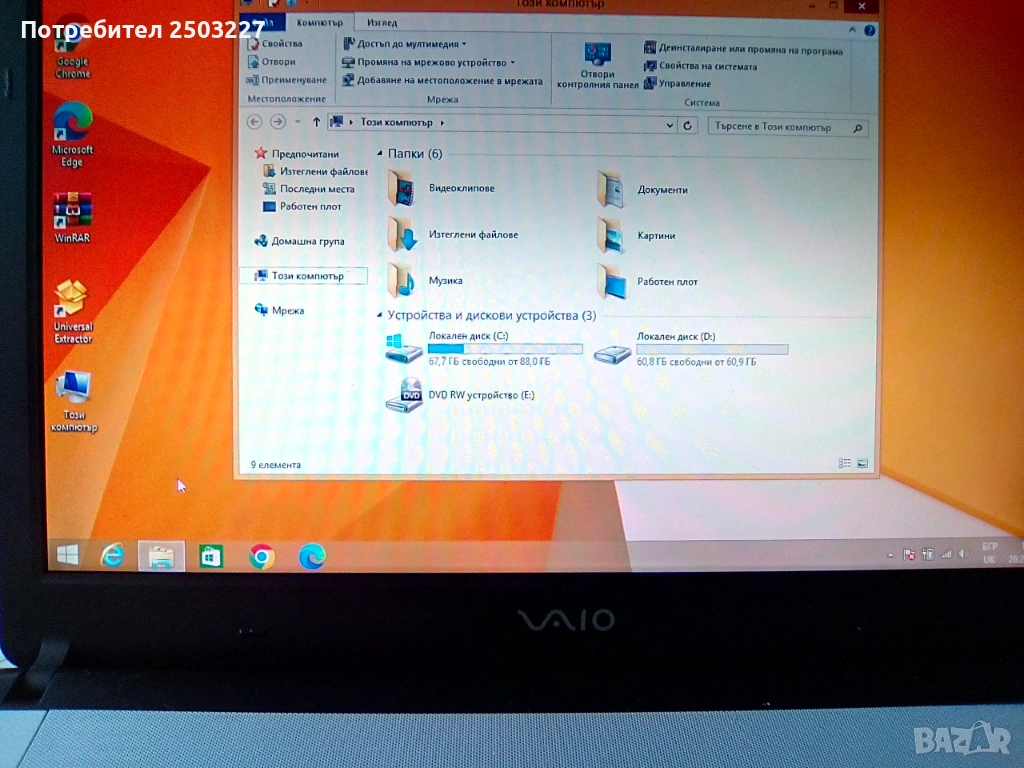Select the Компютър ribbon tab
The height and width of the screenshot is (768, 1024).
coord(320,22)
